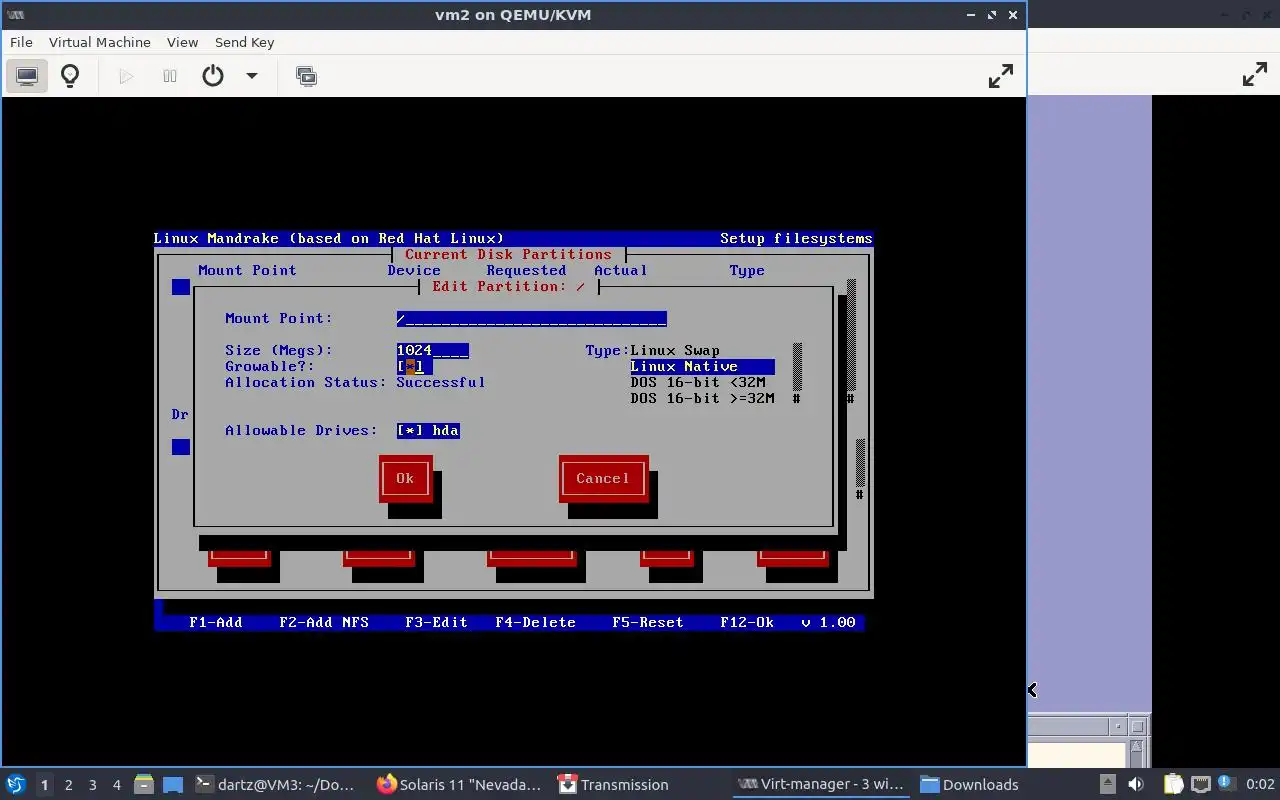The width and height of the screenshot is (1280, 800).
Task: Click the F2-Add NFS footer hint
Action: pyautogui.click(x=324, y=622)
